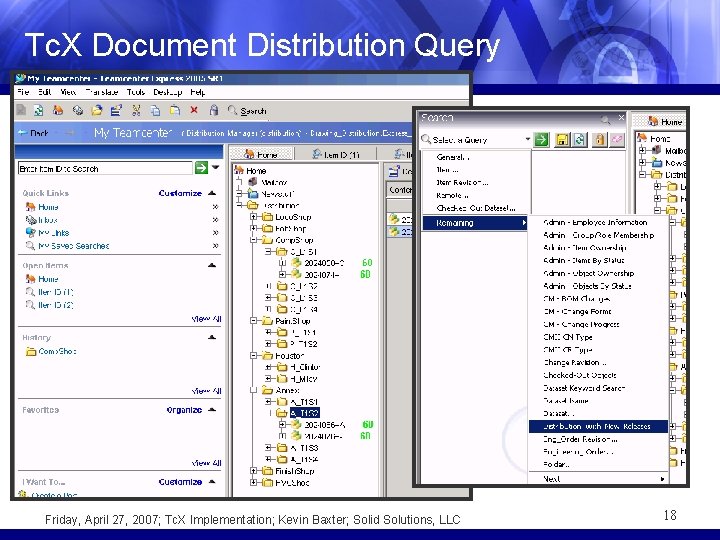The width and height of the screenshot is (720, 540).
Task: Open the Tools menu
Action: pos(136,92)
